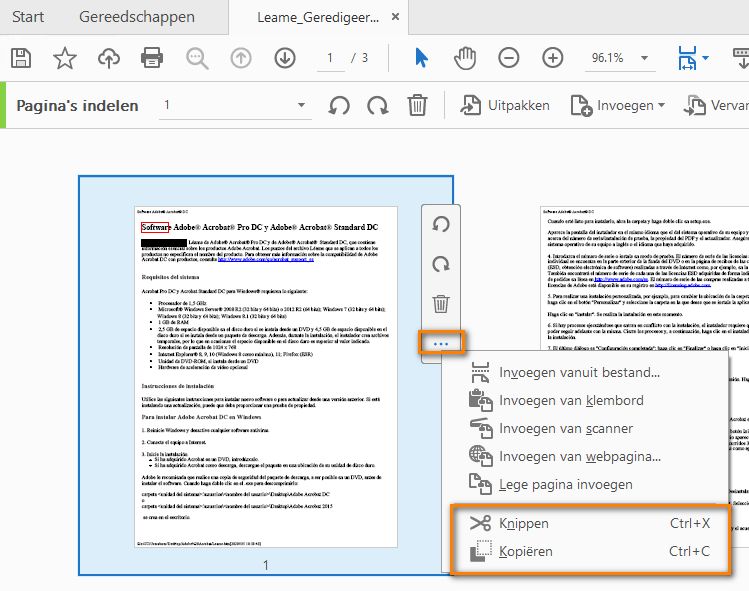Viewport: 749px width, 591px height.
Task: Delete pages via toolbar trash icon
Action: coord(417,105)
